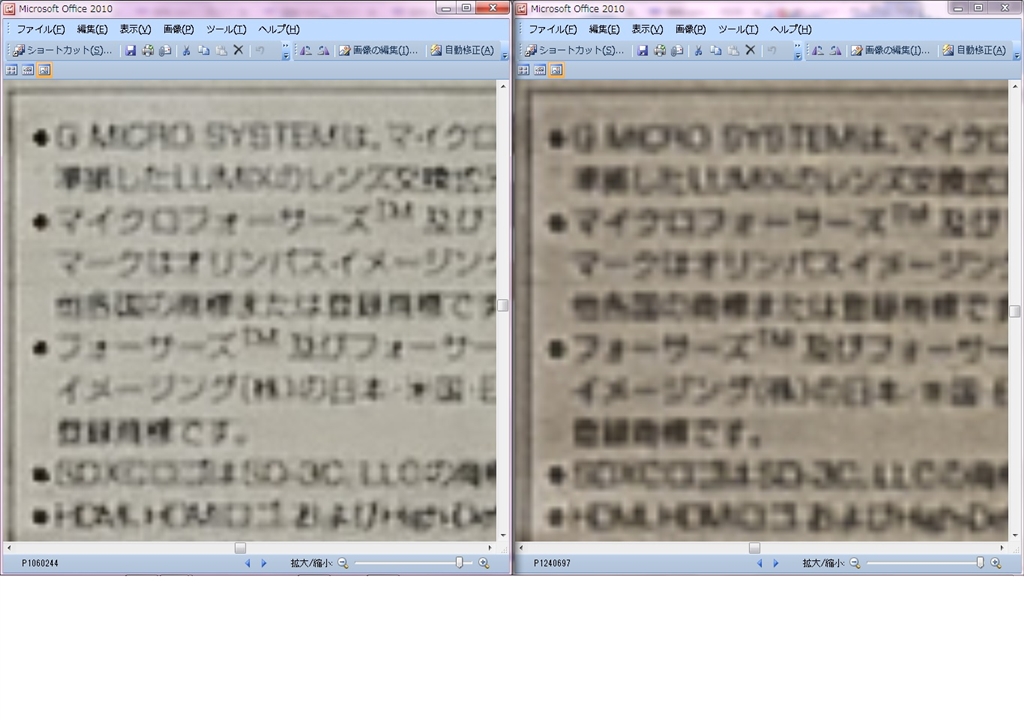This screenshot has height=720, width=1024.
Task: Click Cut scissors icon in left P1060244 window
Action: pyautogui.click(x=186, y=50)
